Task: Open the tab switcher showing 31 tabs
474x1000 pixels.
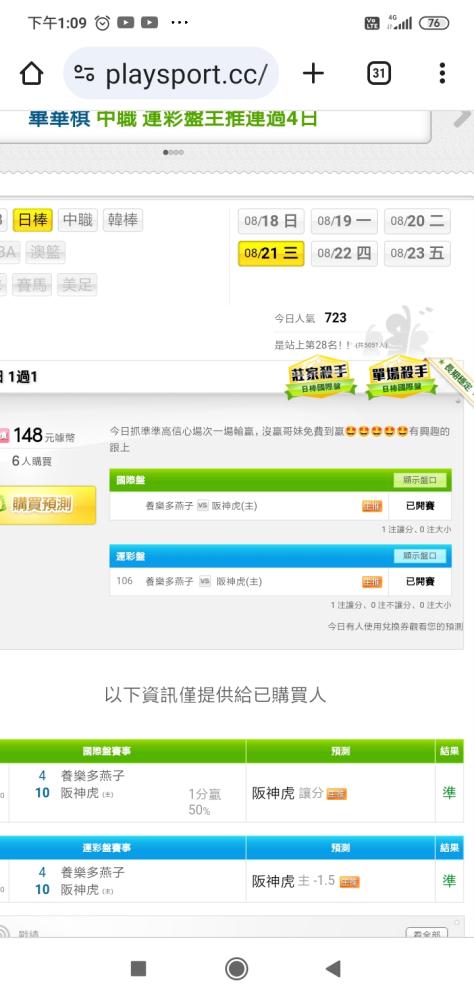Action: [x=378, y=74]
